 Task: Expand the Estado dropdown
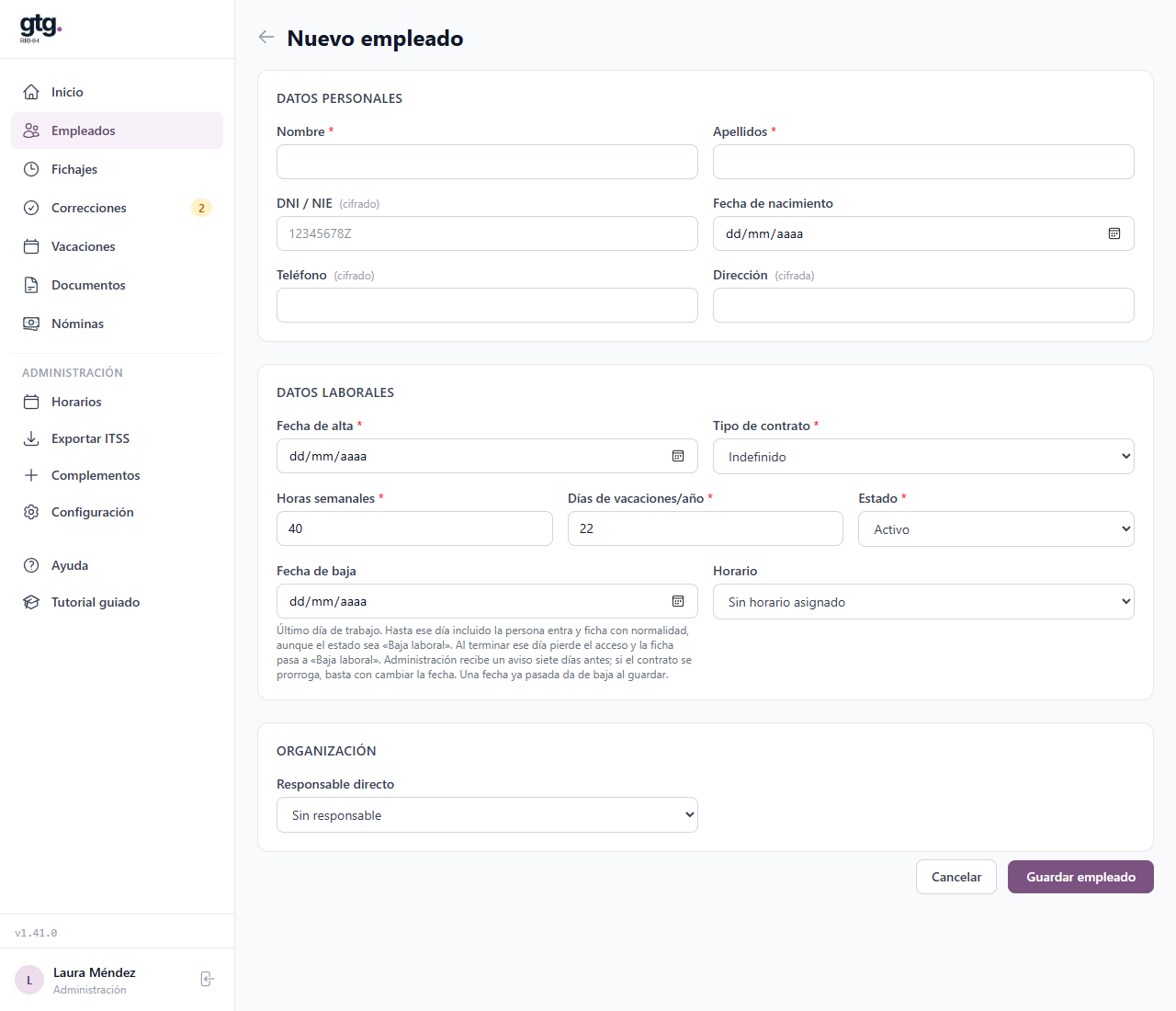[x=996, y=529]
